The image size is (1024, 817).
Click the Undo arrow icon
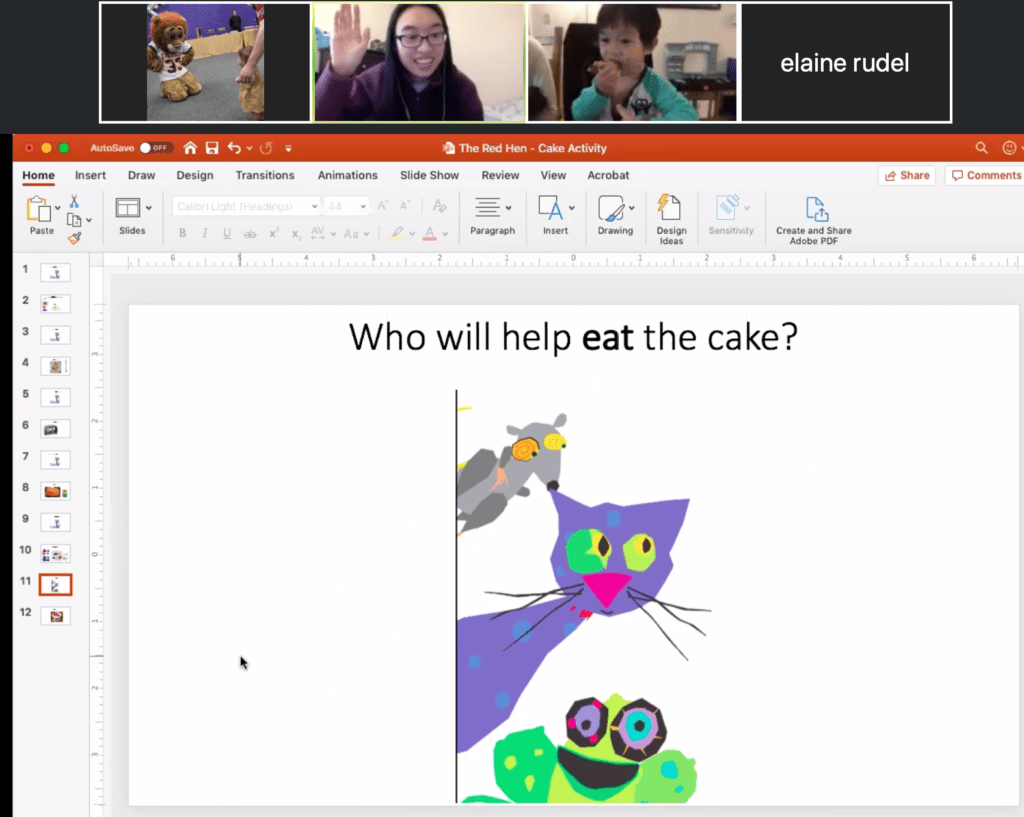point(234,148)
